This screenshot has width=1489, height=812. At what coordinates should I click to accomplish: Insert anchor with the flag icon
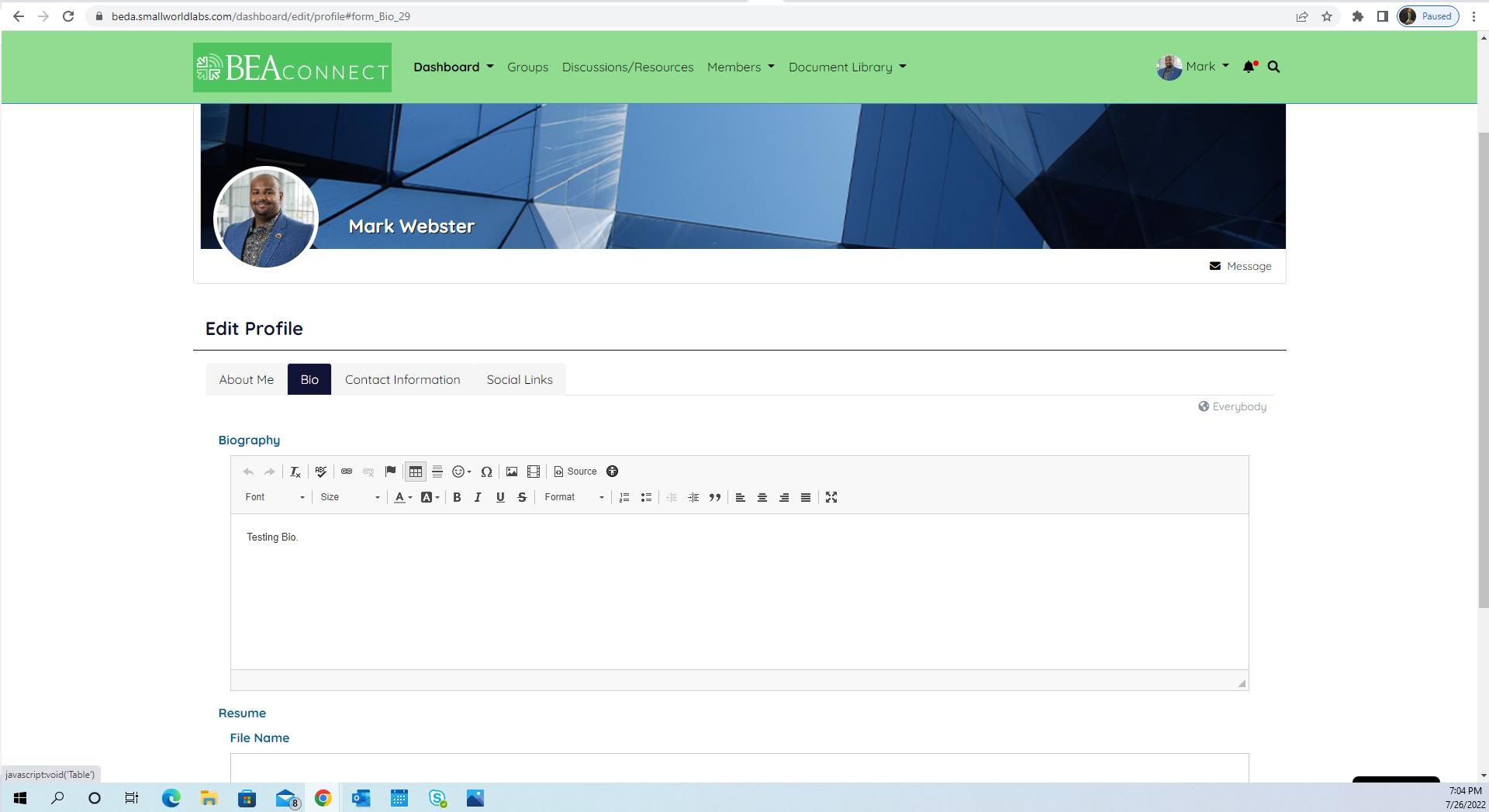[390, 472]
